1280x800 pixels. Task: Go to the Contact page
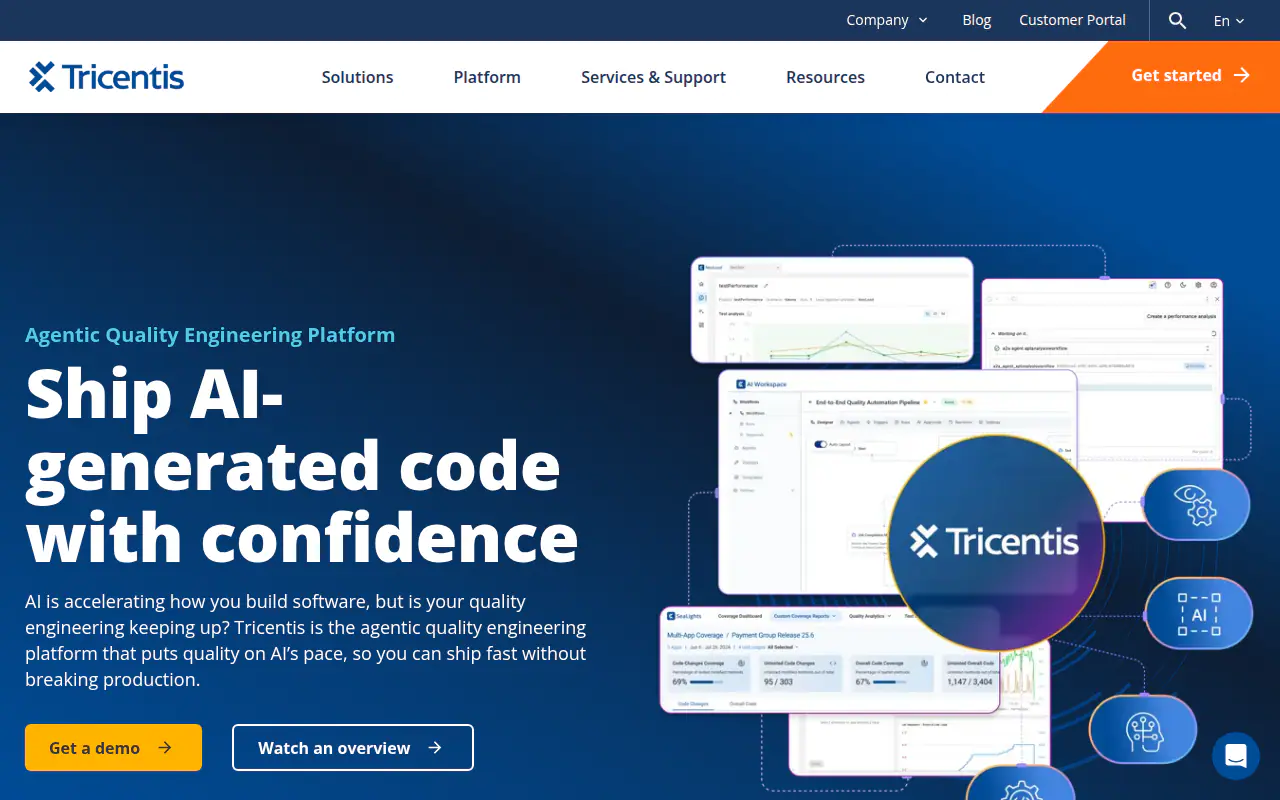(955, 77)
